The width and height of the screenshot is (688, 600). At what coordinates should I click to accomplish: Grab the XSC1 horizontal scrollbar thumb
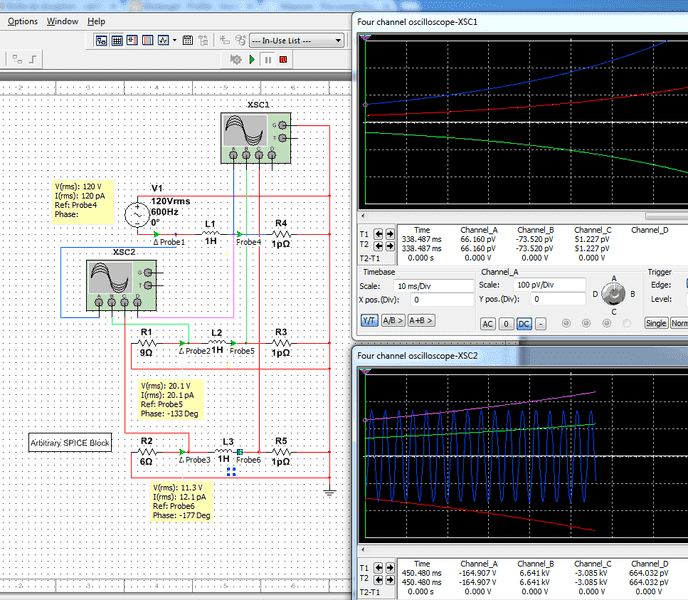click(666, 216)
